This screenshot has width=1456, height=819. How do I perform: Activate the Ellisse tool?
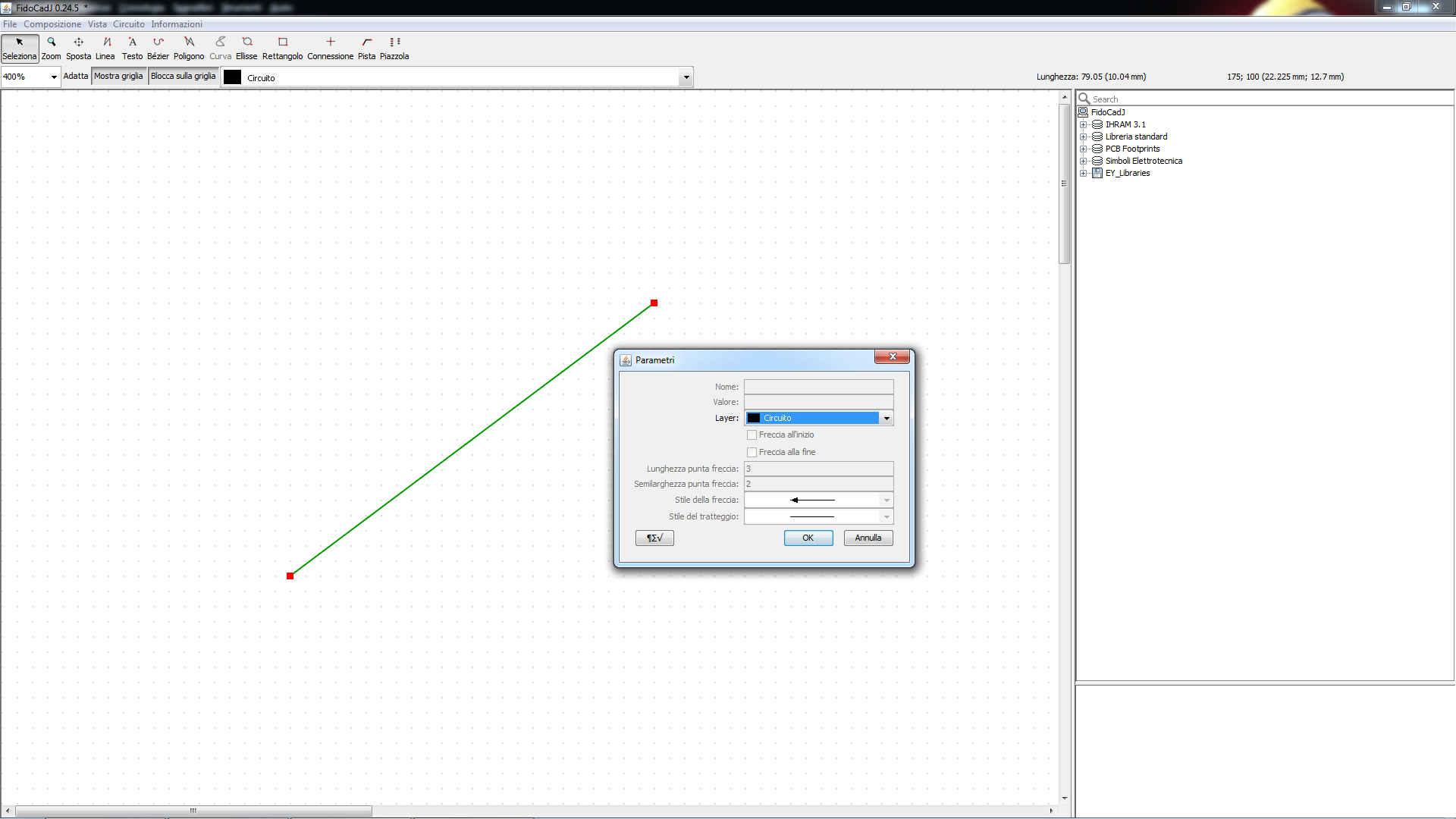coord(246,48)
